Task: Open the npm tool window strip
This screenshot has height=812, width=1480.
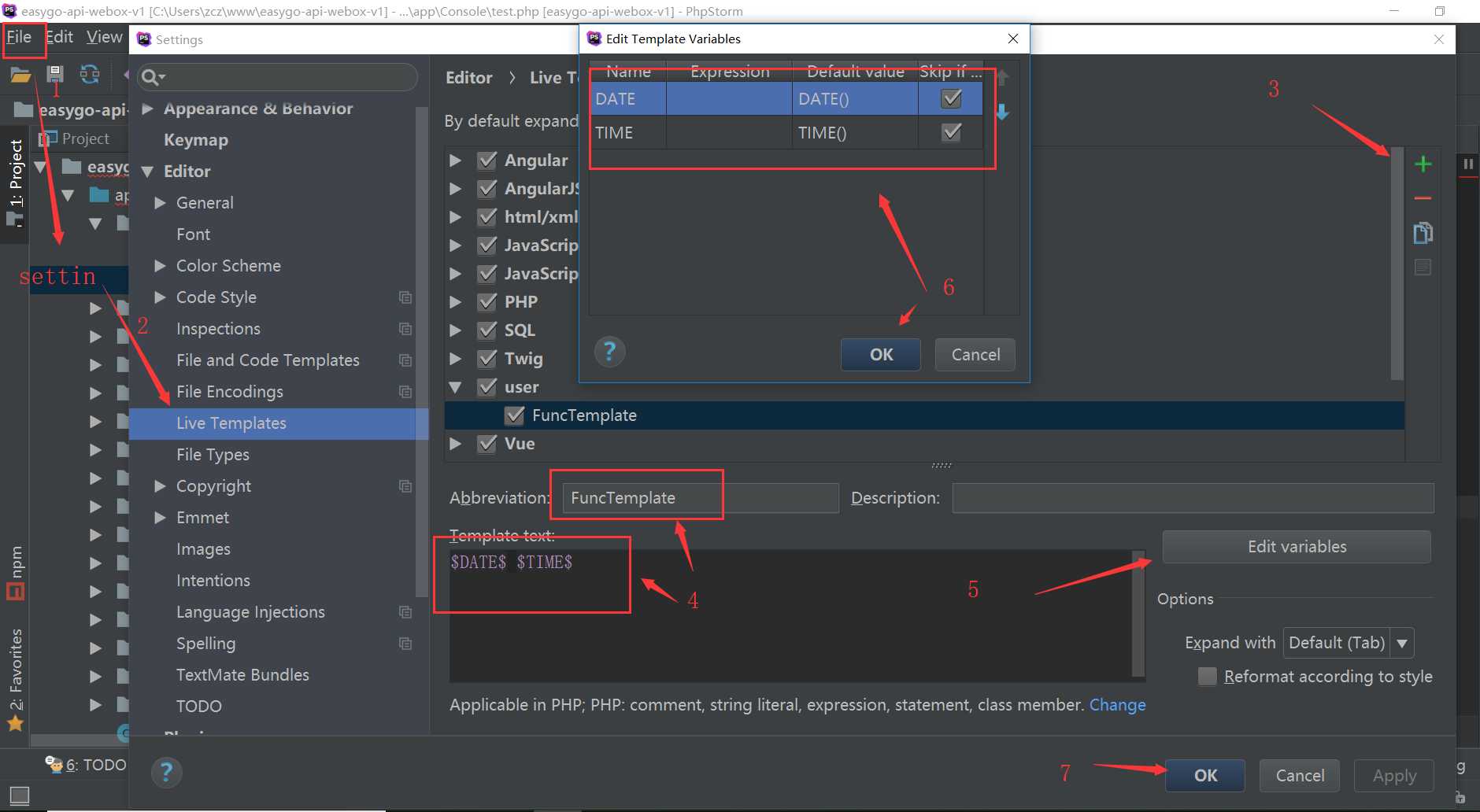Action: click(16, 572)
